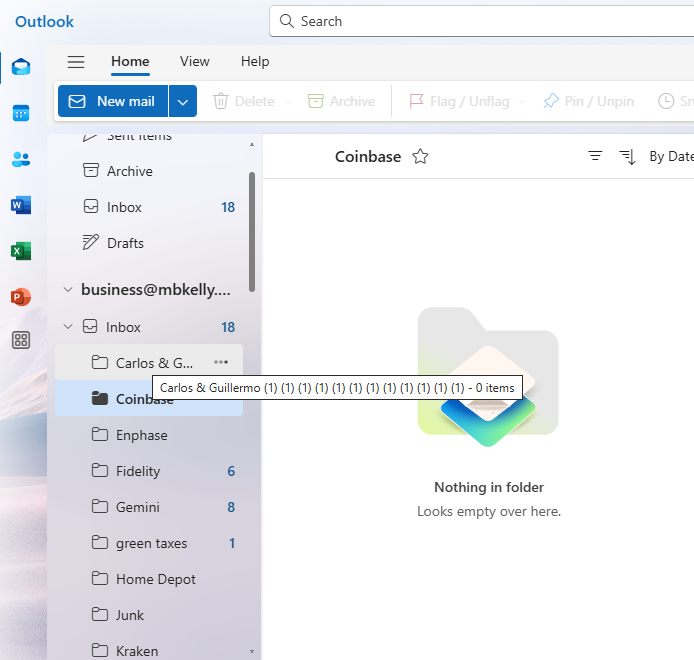
Task: Open the Fidelity folder
Action: (149, 471)
